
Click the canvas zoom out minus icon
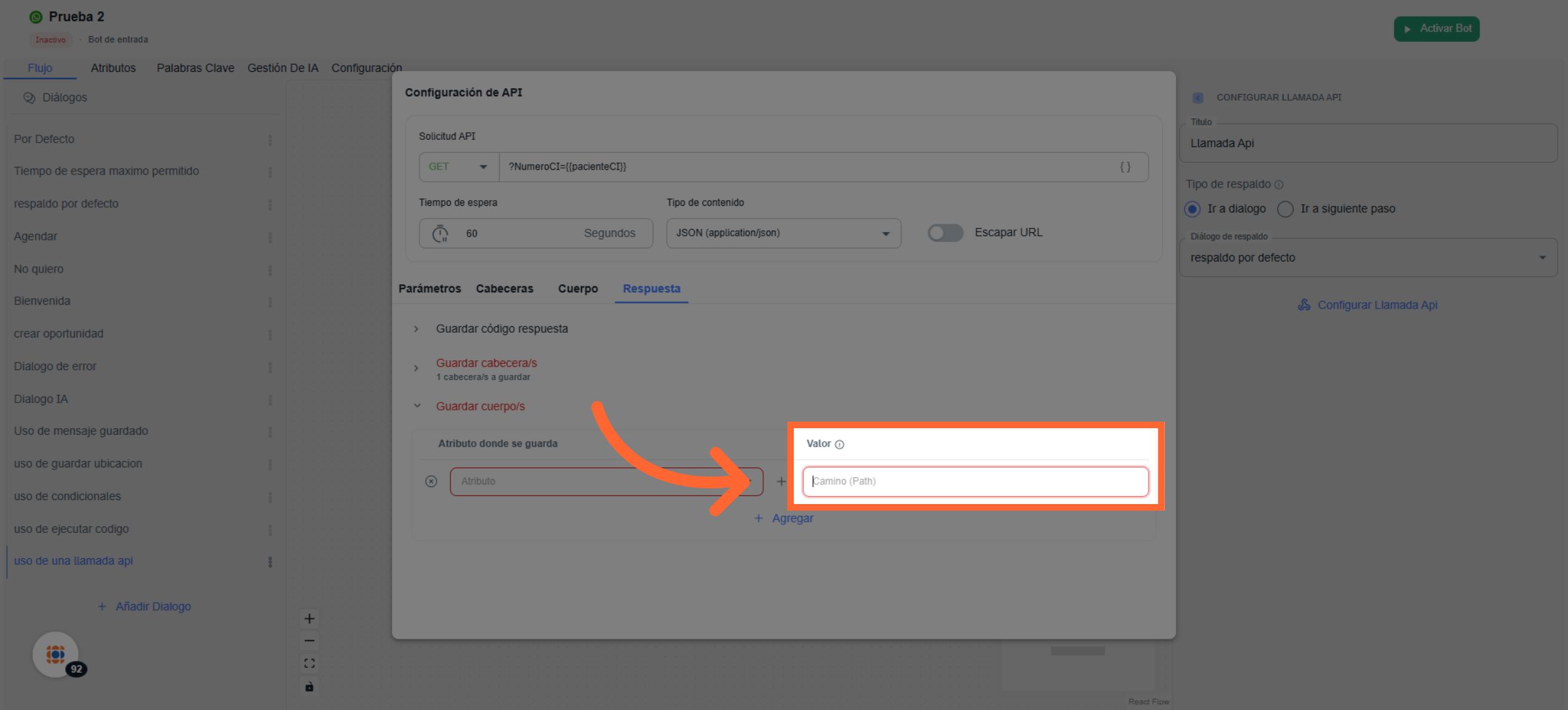(x=309, y=641)
